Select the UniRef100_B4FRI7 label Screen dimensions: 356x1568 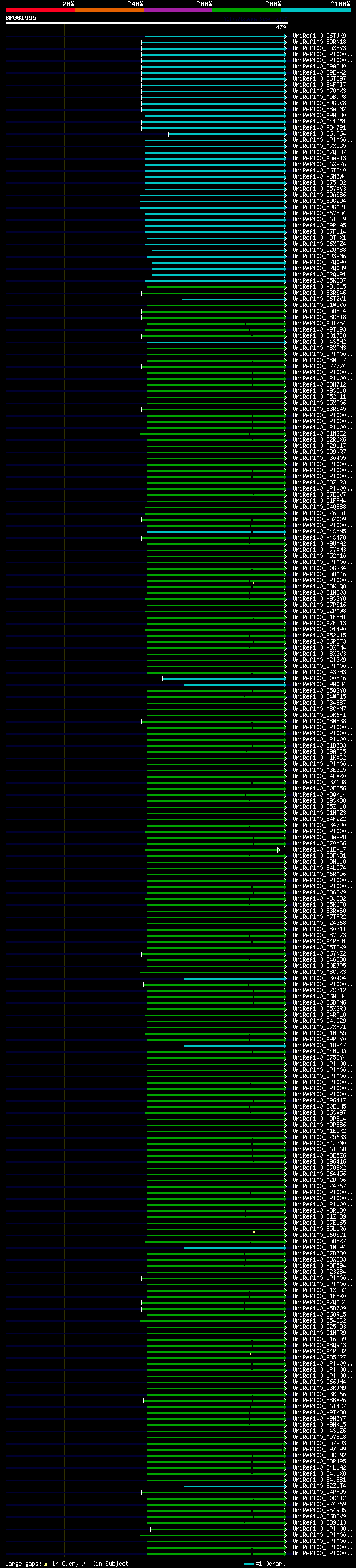point(319,85)
